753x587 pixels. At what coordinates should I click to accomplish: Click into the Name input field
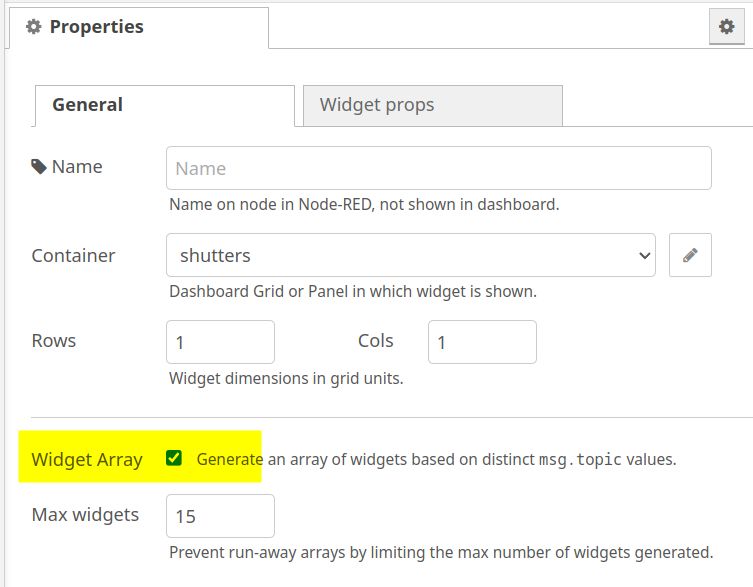click(x=438, y=168)
